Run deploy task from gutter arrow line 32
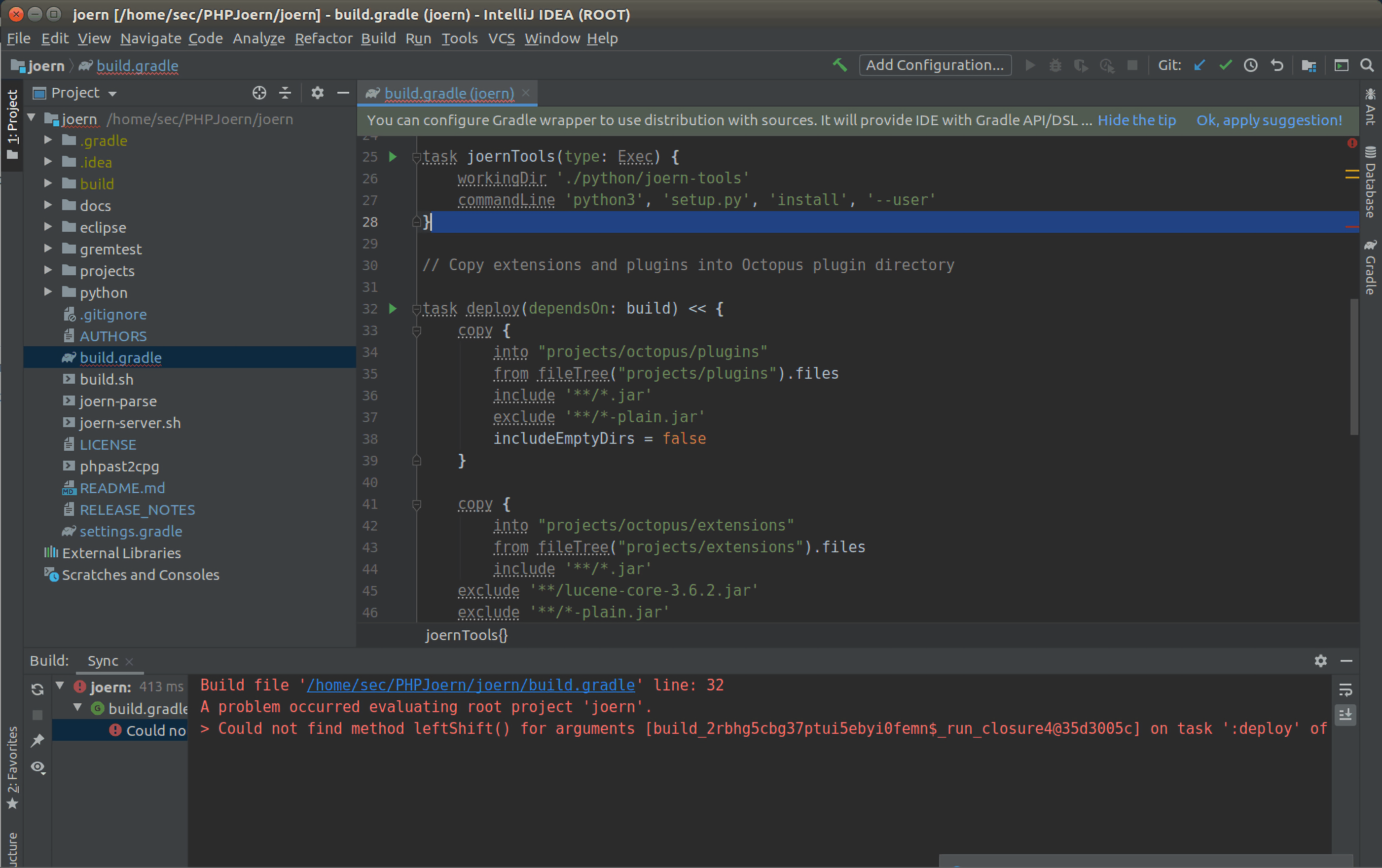 [x=393, y=309]
